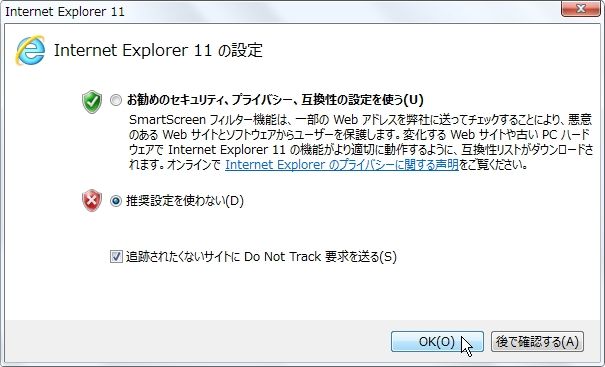
Task: Click the をご覧ください text after the link
Action: point(493,165)
